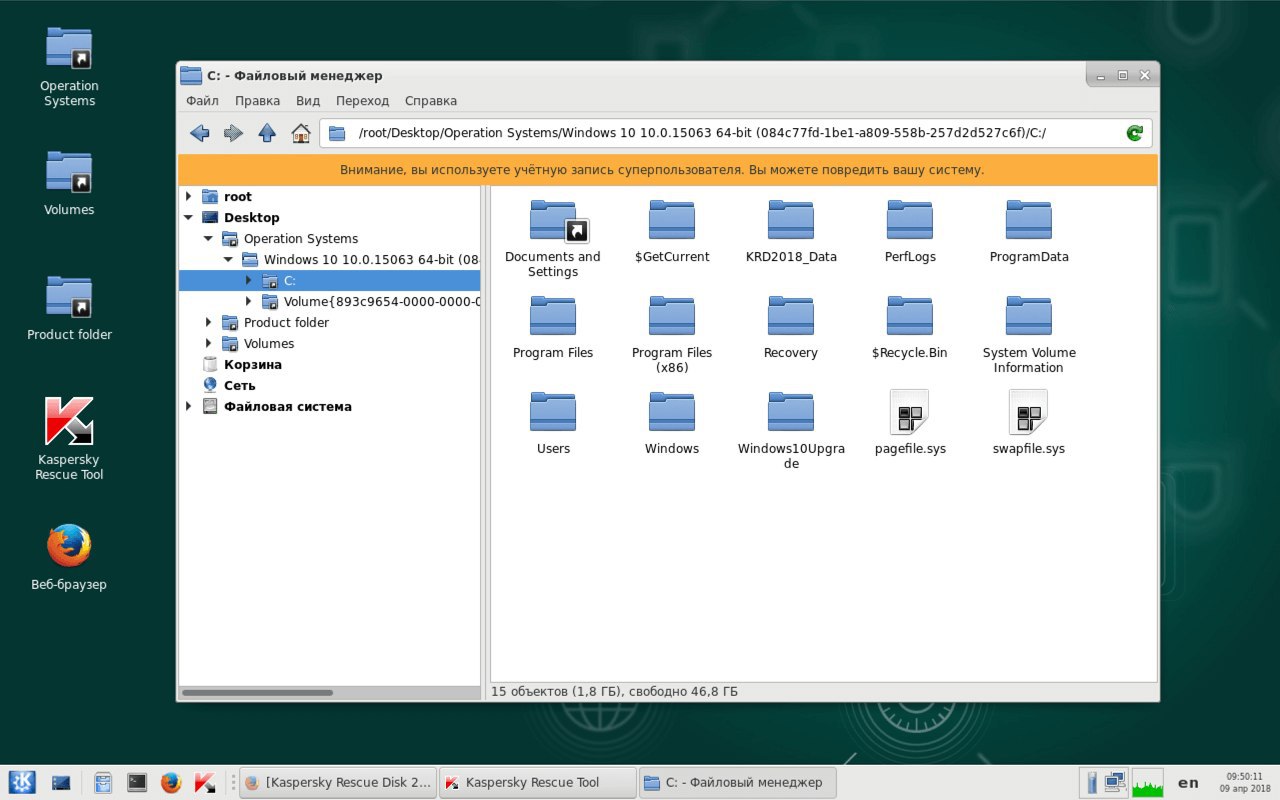This screenshot has height=800, width=1280.
Task: Select the System Volume Information folder
Action: click(x=1029, y=335)
